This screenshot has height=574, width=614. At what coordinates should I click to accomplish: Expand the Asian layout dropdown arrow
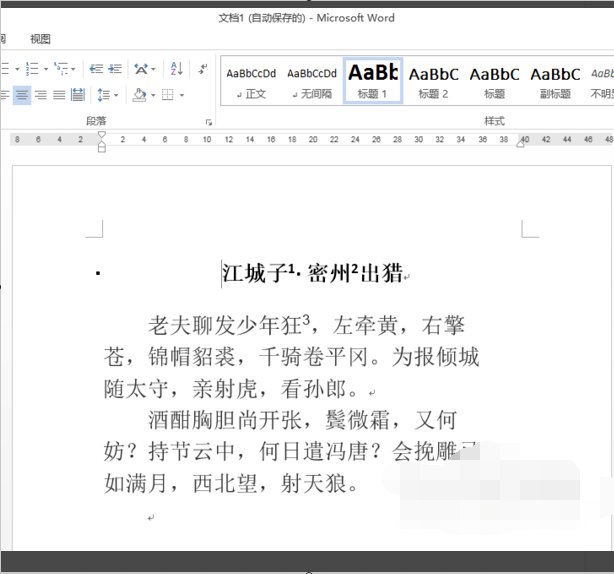pos(153,69)
